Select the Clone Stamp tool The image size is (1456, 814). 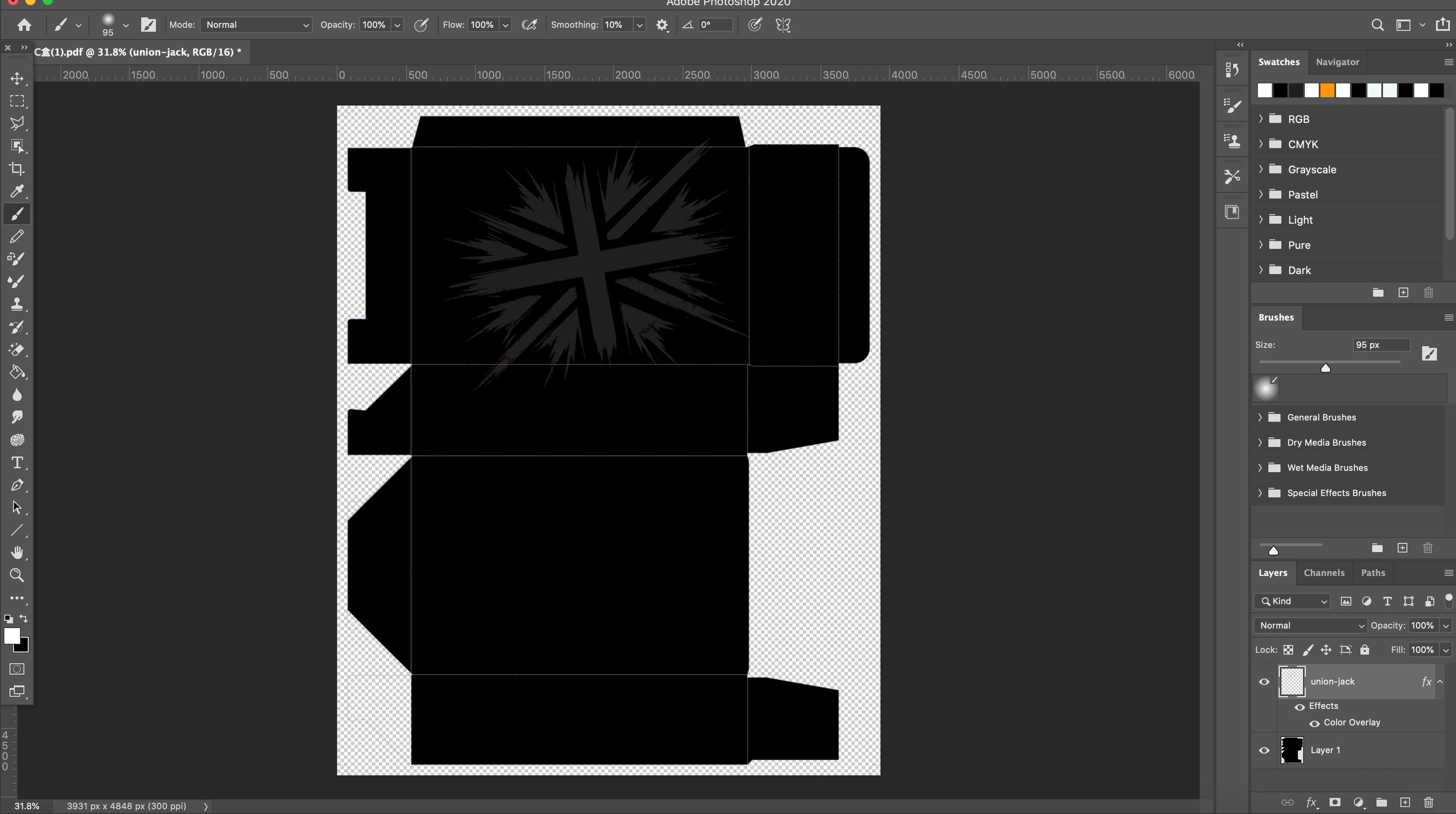tap(17, 304)
